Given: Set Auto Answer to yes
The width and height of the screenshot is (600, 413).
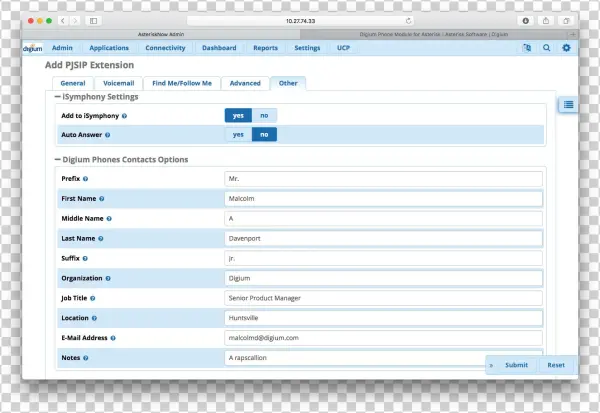Looking at the screenshot, I should coord(238,134).
